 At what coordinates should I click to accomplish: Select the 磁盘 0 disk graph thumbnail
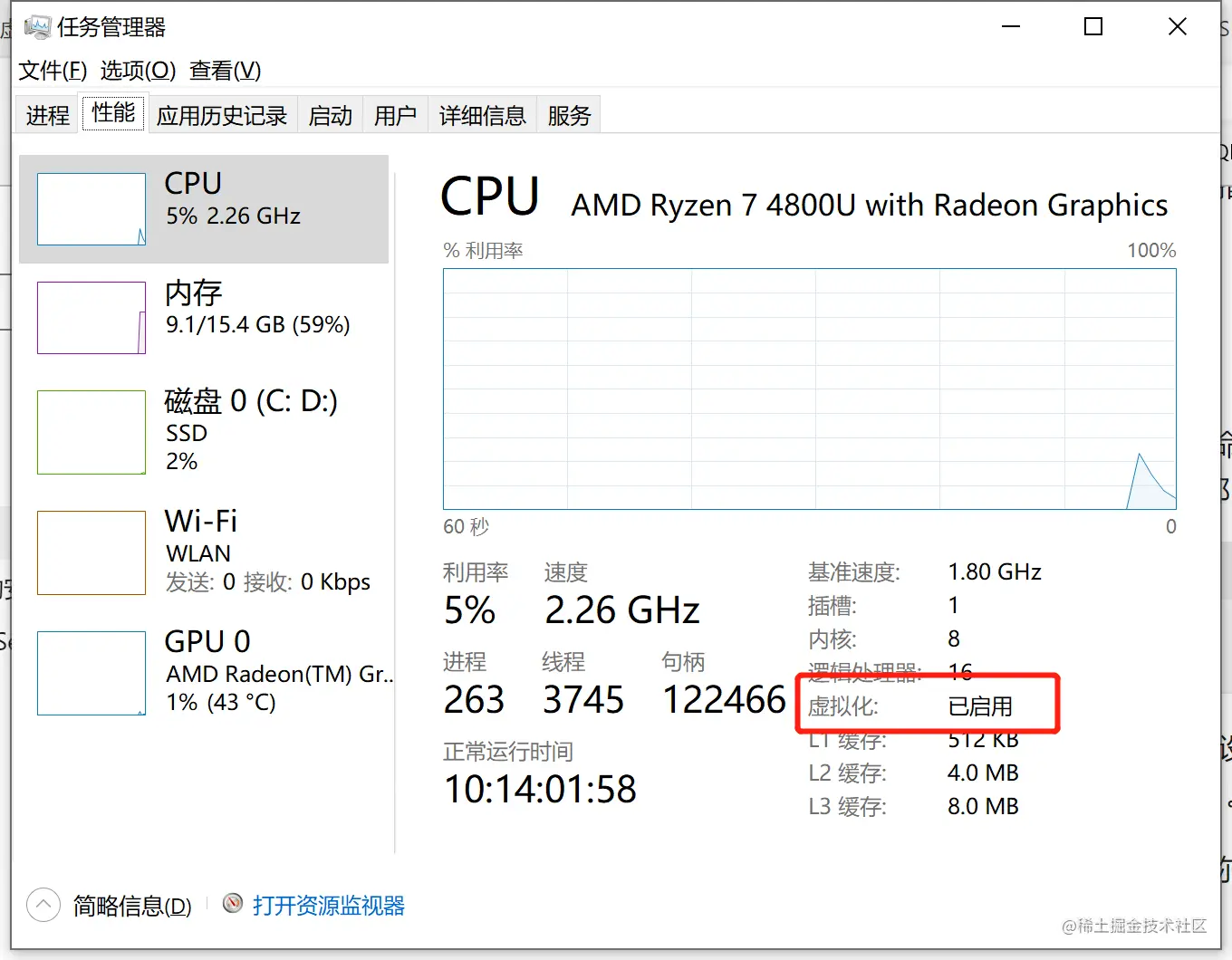(x=91, y=432)
